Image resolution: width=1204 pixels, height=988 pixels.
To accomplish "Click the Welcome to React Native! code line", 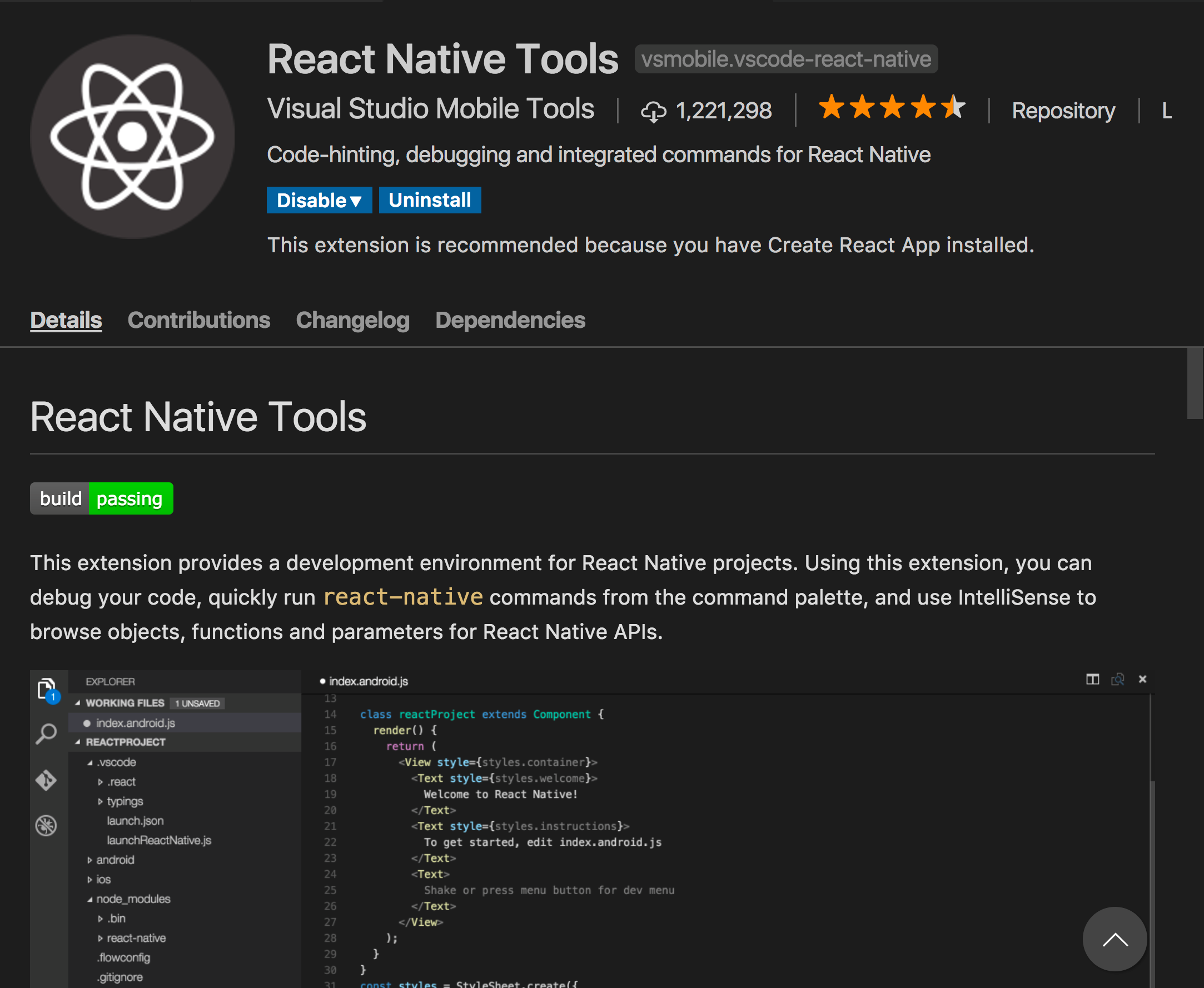I will pos(501,794).
